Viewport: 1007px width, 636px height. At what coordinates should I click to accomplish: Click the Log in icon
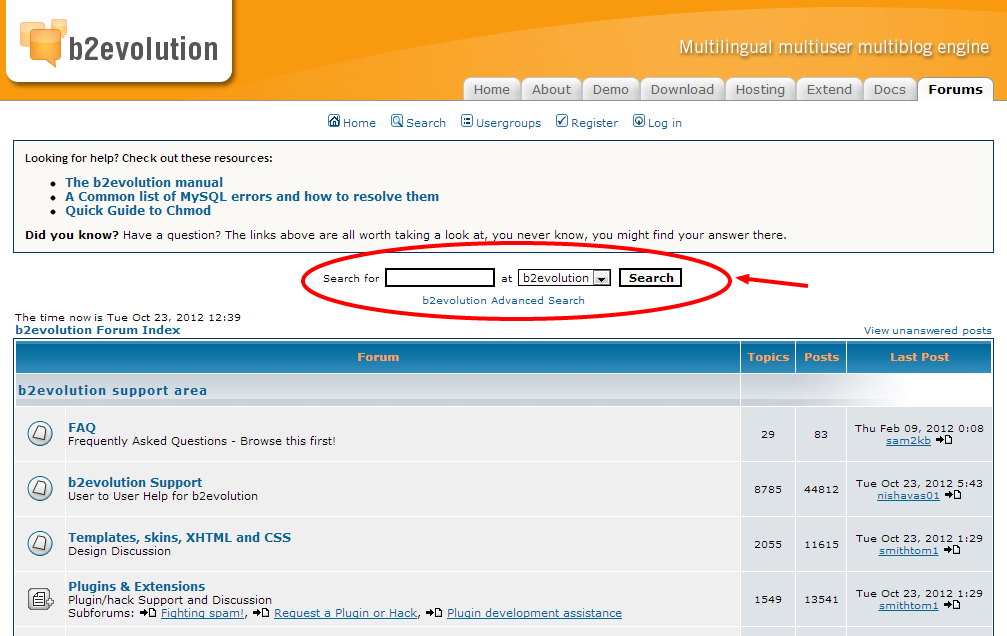click(x=639, y=121)
